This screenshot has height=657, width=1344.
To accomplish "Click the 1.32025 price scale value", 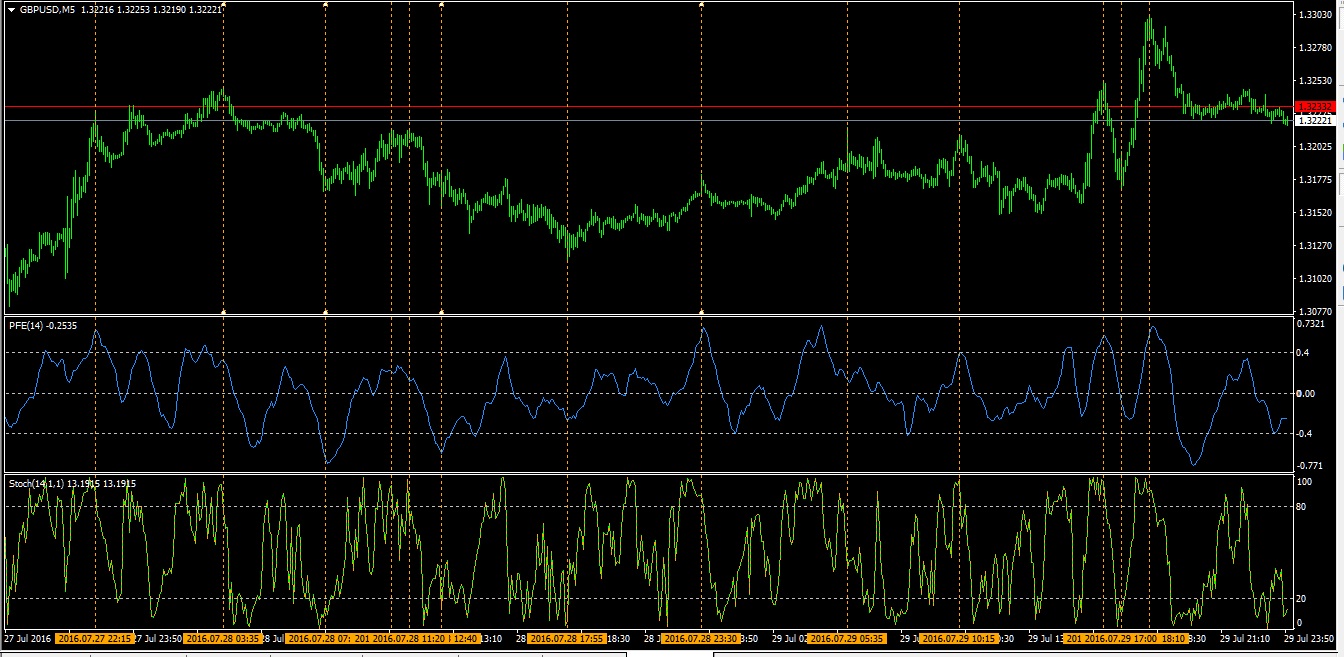I will coord(1315,147).
